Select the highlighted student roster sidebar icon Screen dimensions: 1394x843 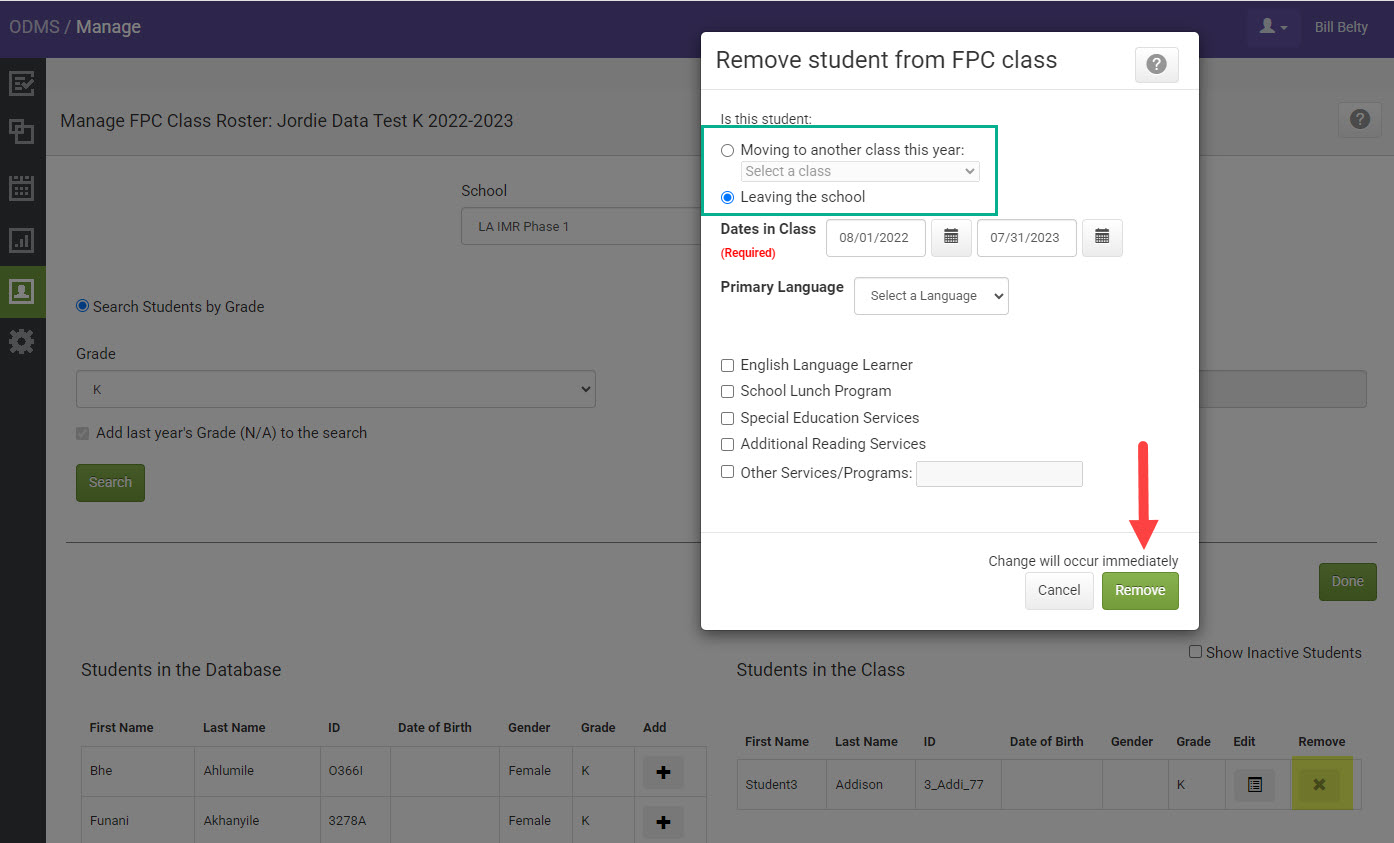tap(23, 292)
